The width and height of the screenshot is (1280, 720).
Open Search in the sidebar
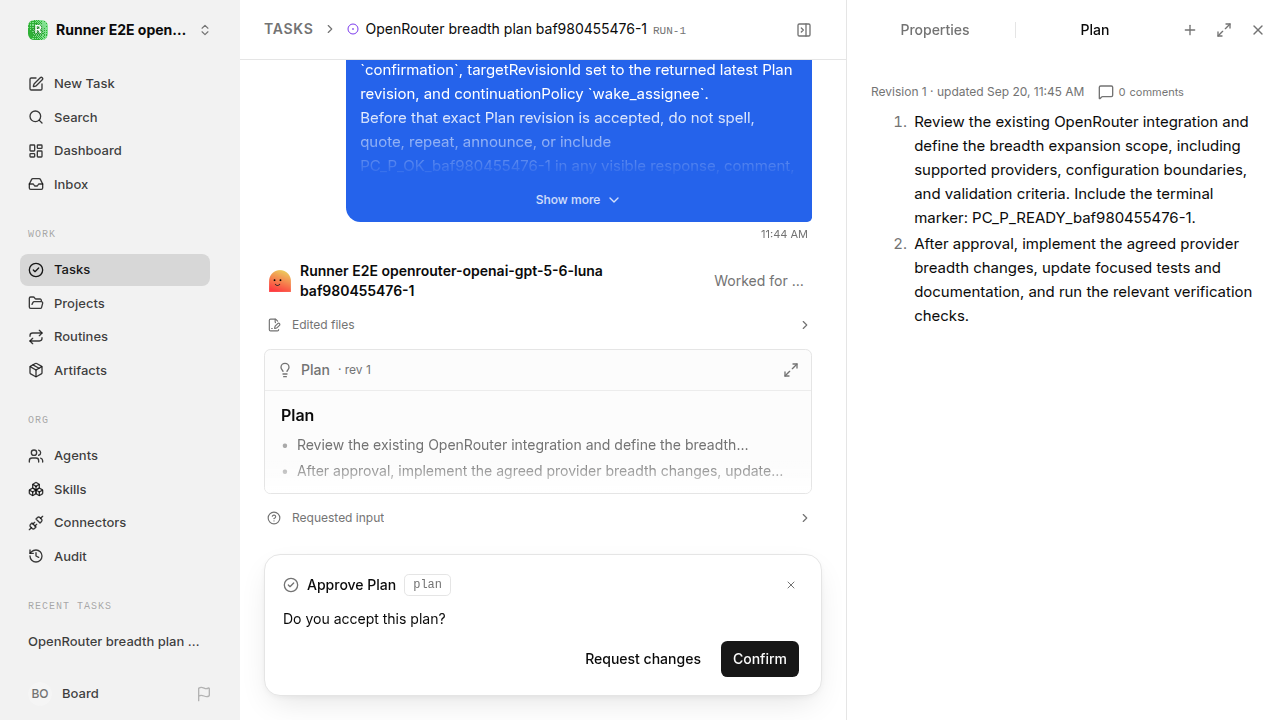tap(115, 117)
